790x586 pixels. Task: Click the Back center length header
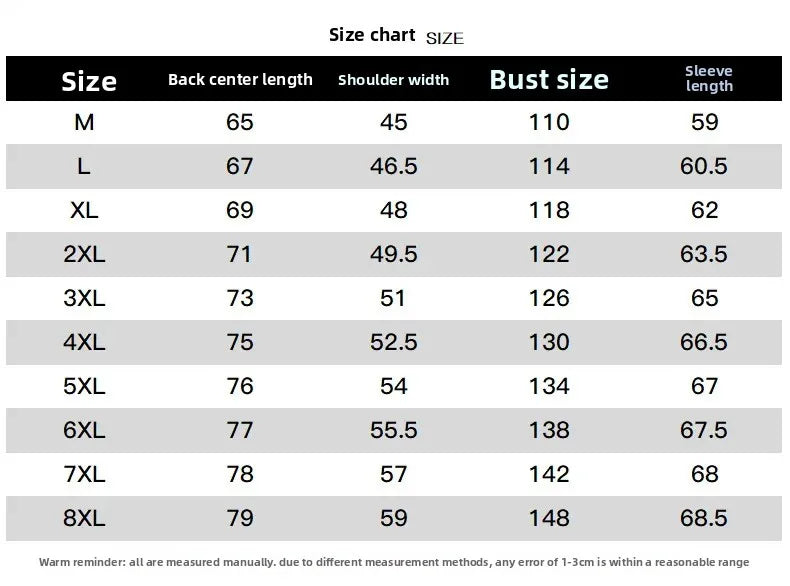pos(240,80)
